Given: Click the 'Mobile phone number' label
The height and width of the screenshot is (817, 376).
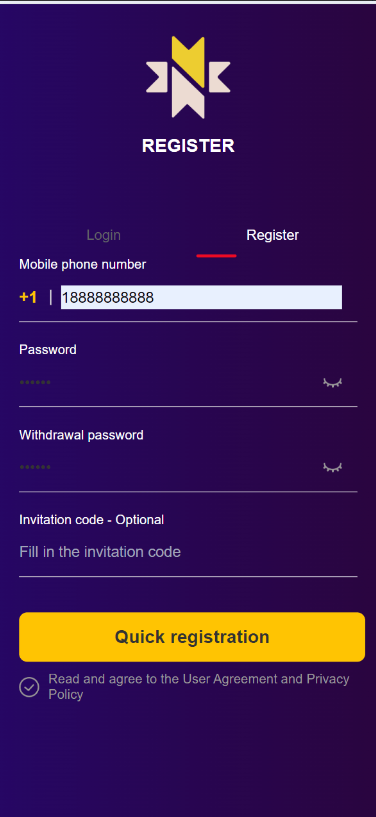Looking at the screenshot, I should click(82, 265).
